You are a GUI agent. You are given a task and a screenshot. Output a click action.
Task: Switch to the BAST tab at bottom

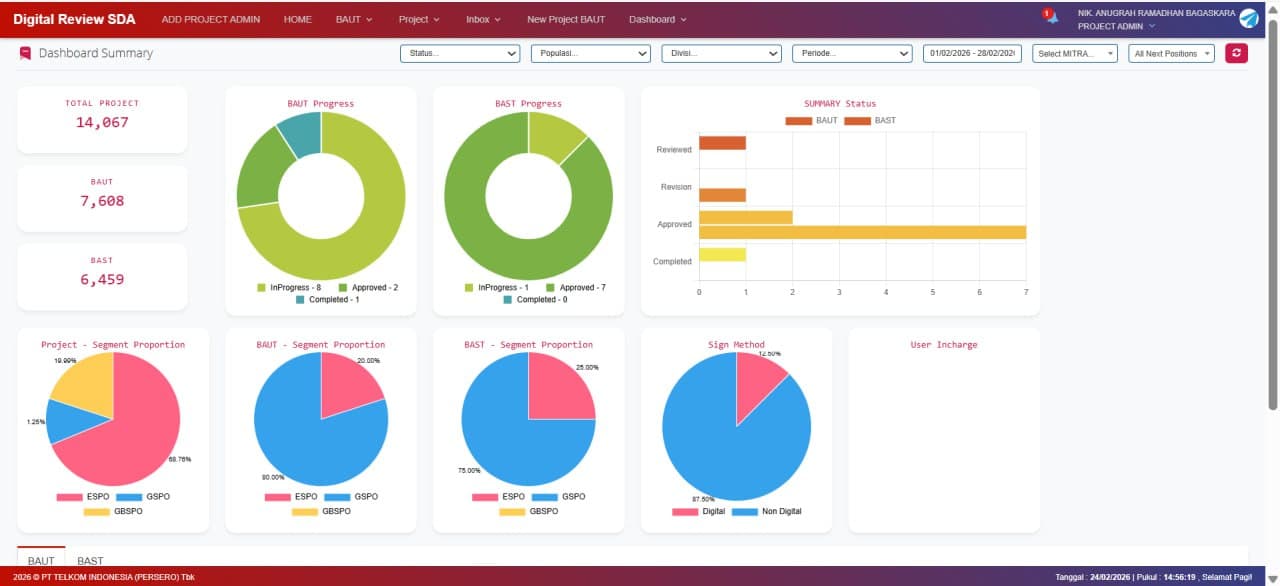pos(90,561)
